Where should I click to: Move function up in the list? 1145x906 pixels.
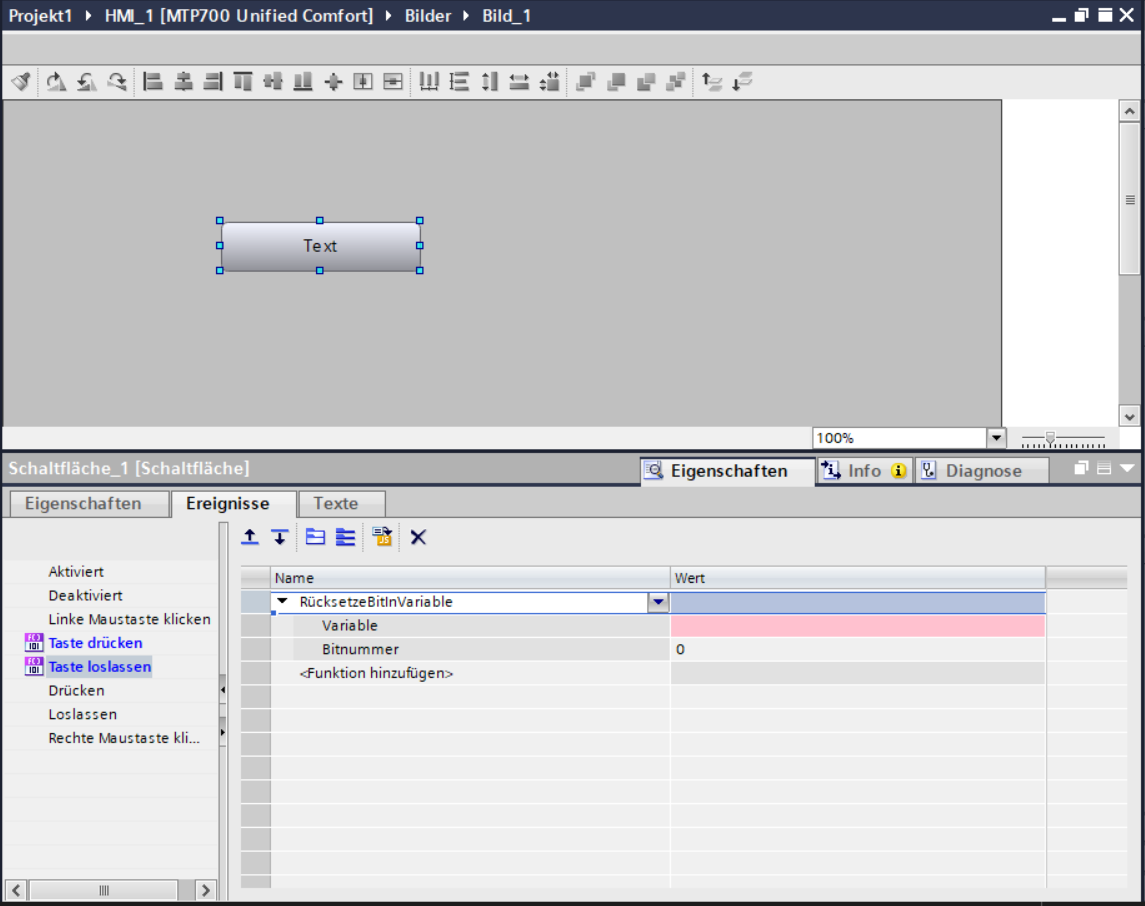[250, 538]
